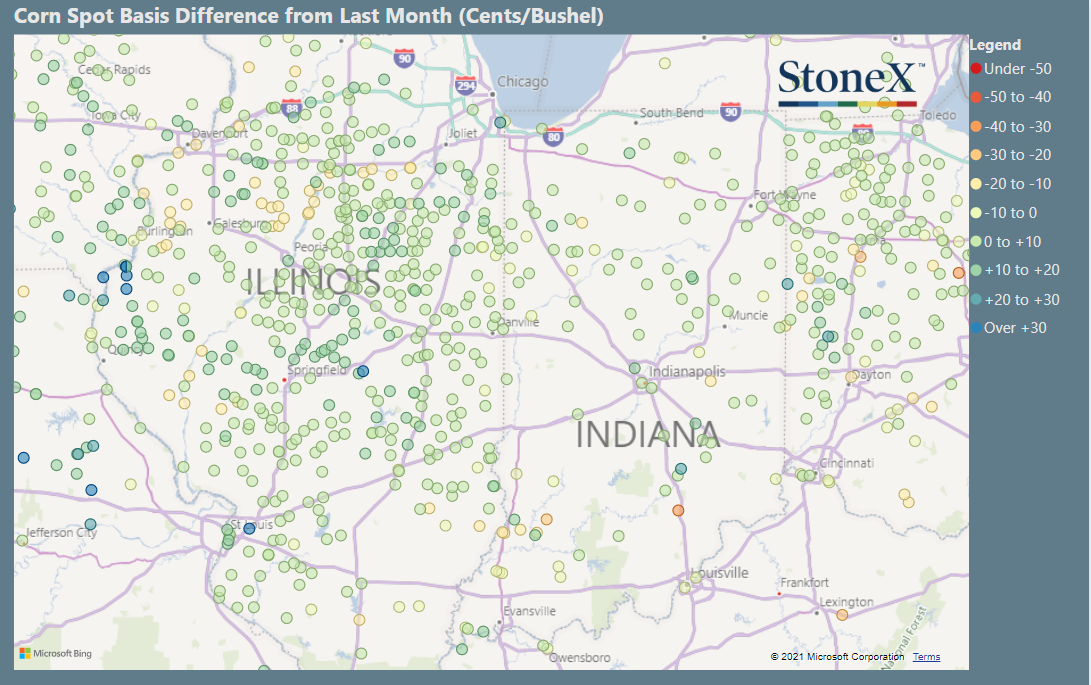Click the Microsoft Bing logo
Screen dimensions: 1091x685
click(56, 653)
